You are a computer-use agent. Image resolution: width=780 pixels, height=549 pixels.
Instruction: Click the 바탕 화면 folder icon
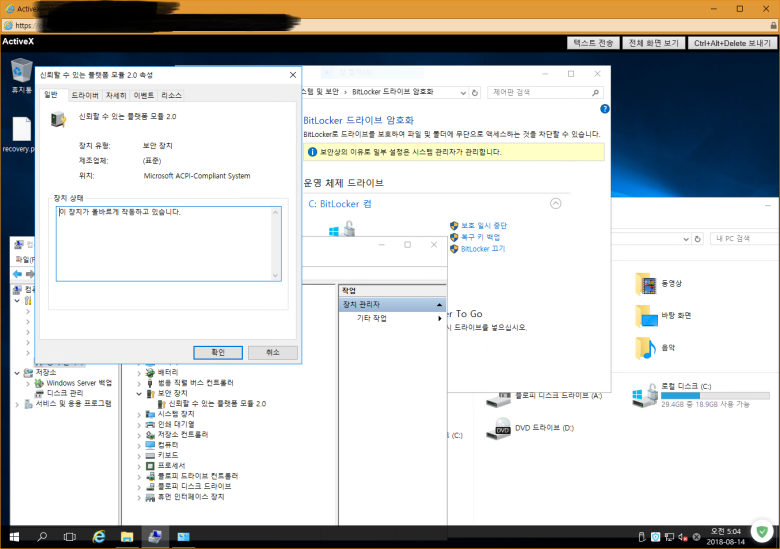[646, 316]
